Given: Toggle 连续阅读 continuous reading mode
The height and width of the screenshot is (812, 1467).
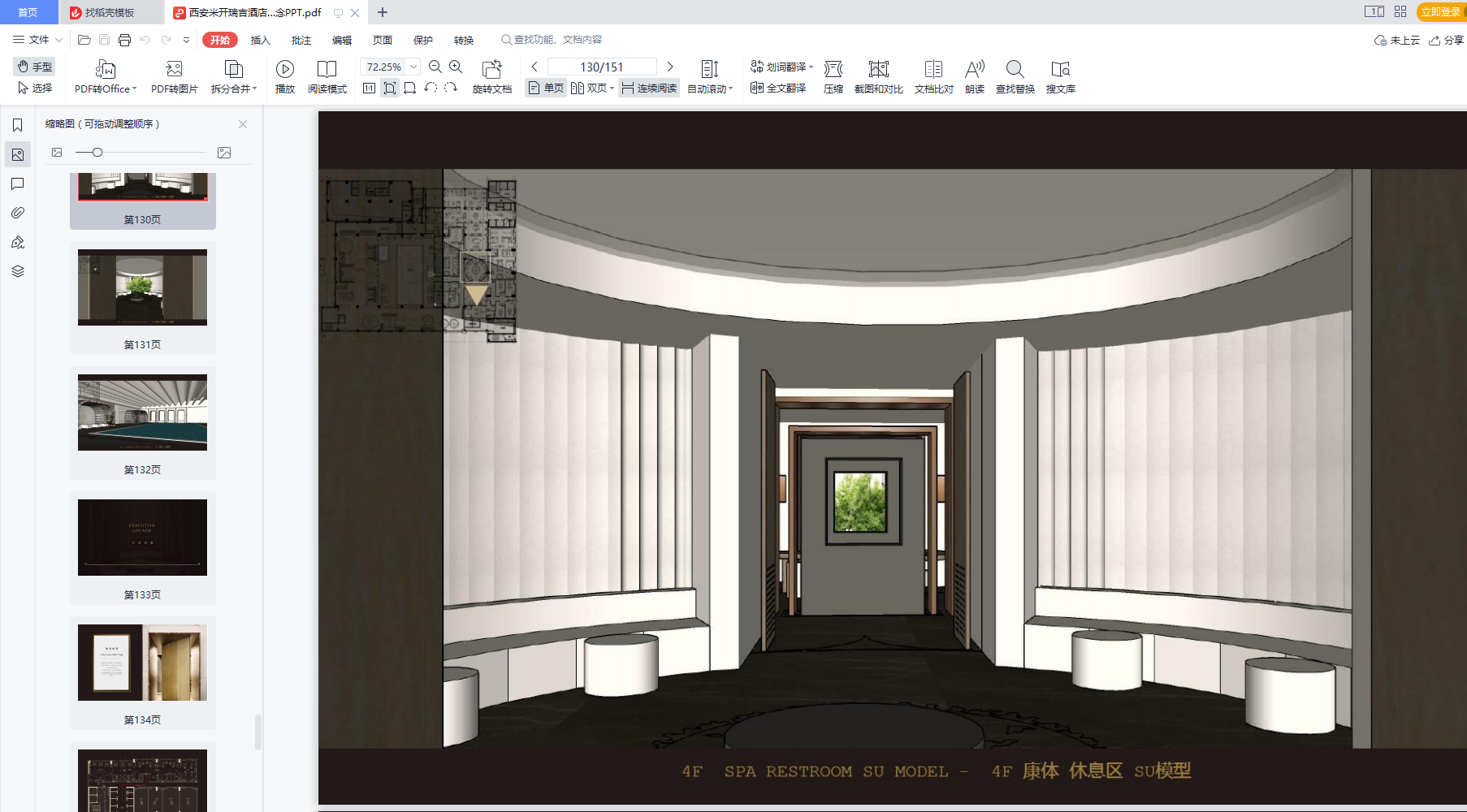Looking at the screenshot, I should 649,89.
